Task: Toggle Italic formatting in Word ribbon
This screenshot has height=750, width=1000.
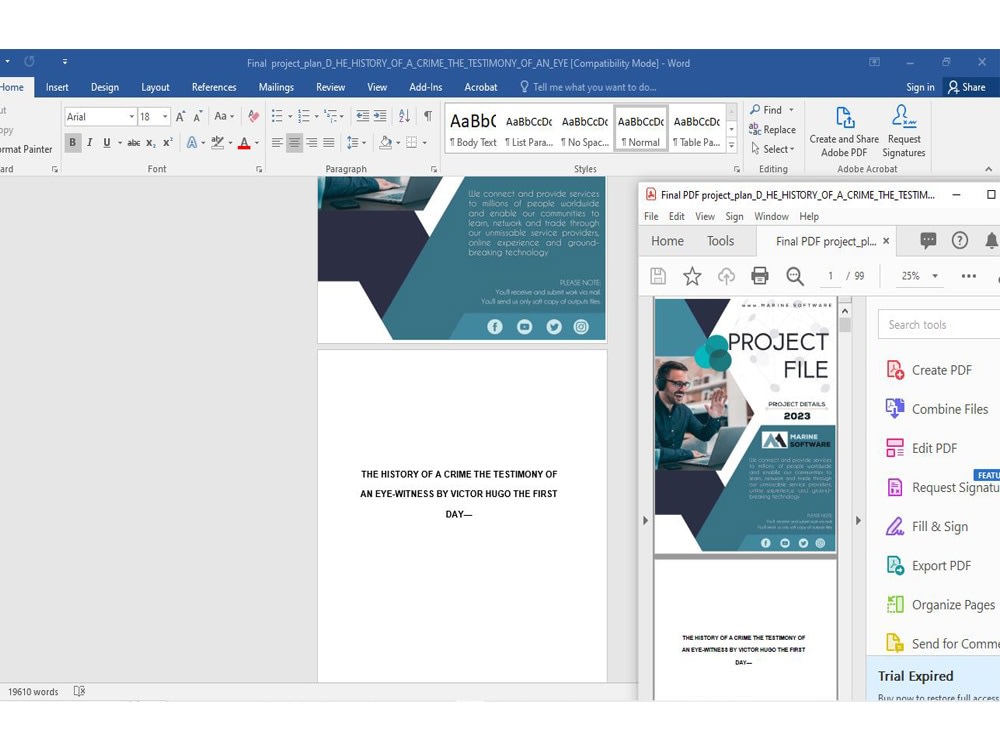Action: (x=89, y=142)
